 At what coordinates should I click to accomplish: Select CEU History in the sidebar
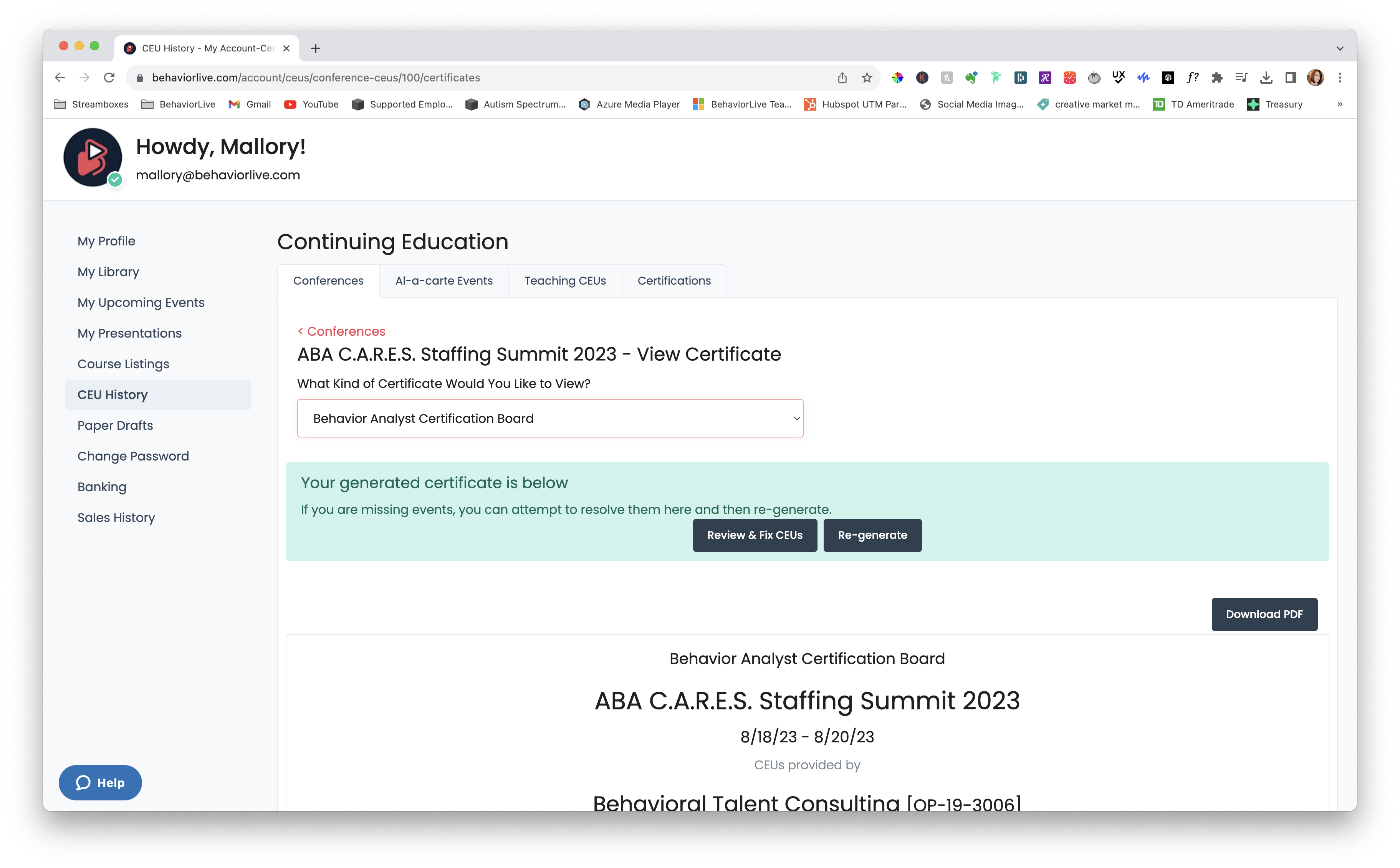click(x=158, y=394)
